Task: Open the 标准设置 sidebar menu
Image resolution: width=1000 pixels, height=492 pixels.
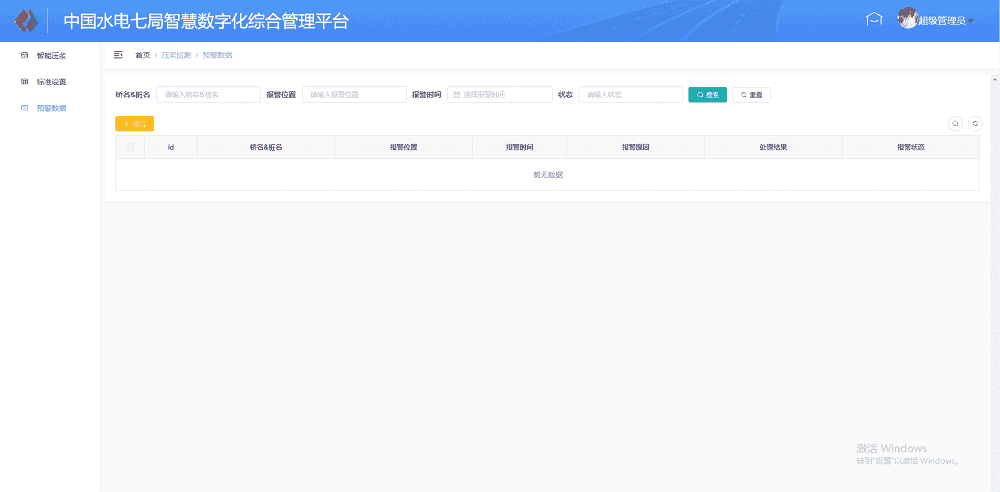Action: coord(51,81)
